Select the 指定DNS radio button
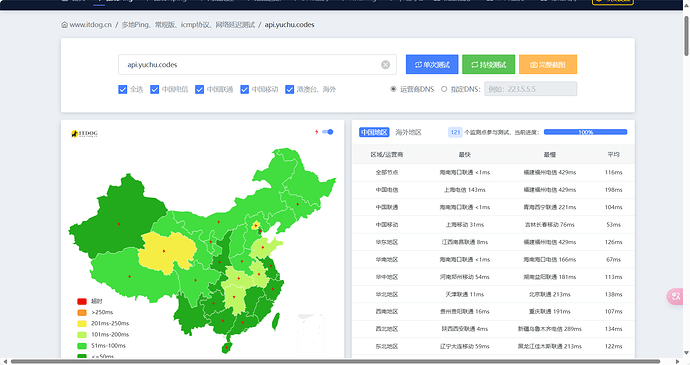The image size is (690, 365). click(444, 89)
